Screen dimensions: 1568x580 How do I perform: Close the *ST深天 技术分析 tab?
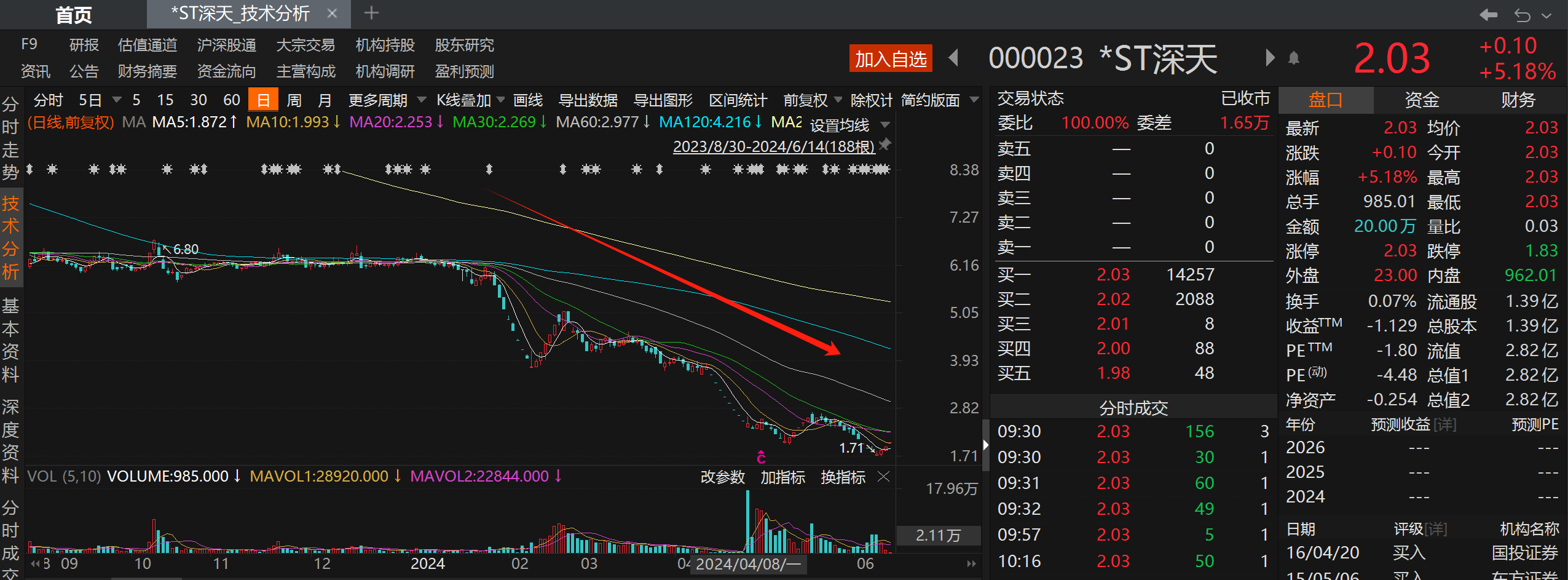tap(332, 14)
